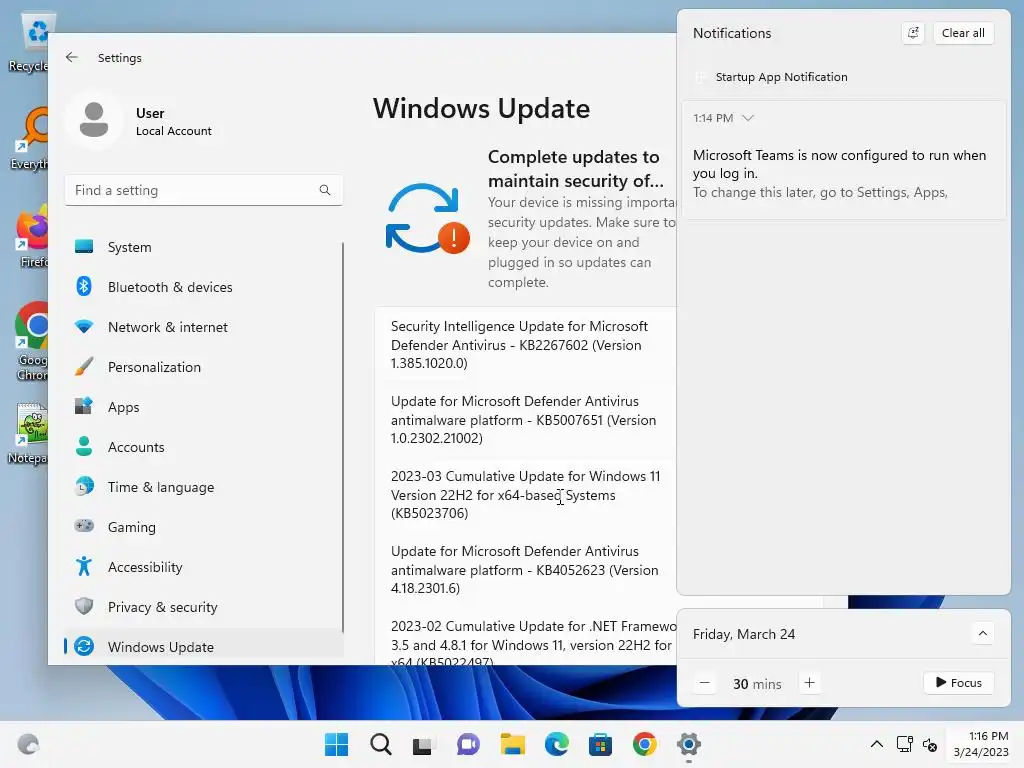Select the KB5023706 Cumulative Update entry

coord(526,494)
